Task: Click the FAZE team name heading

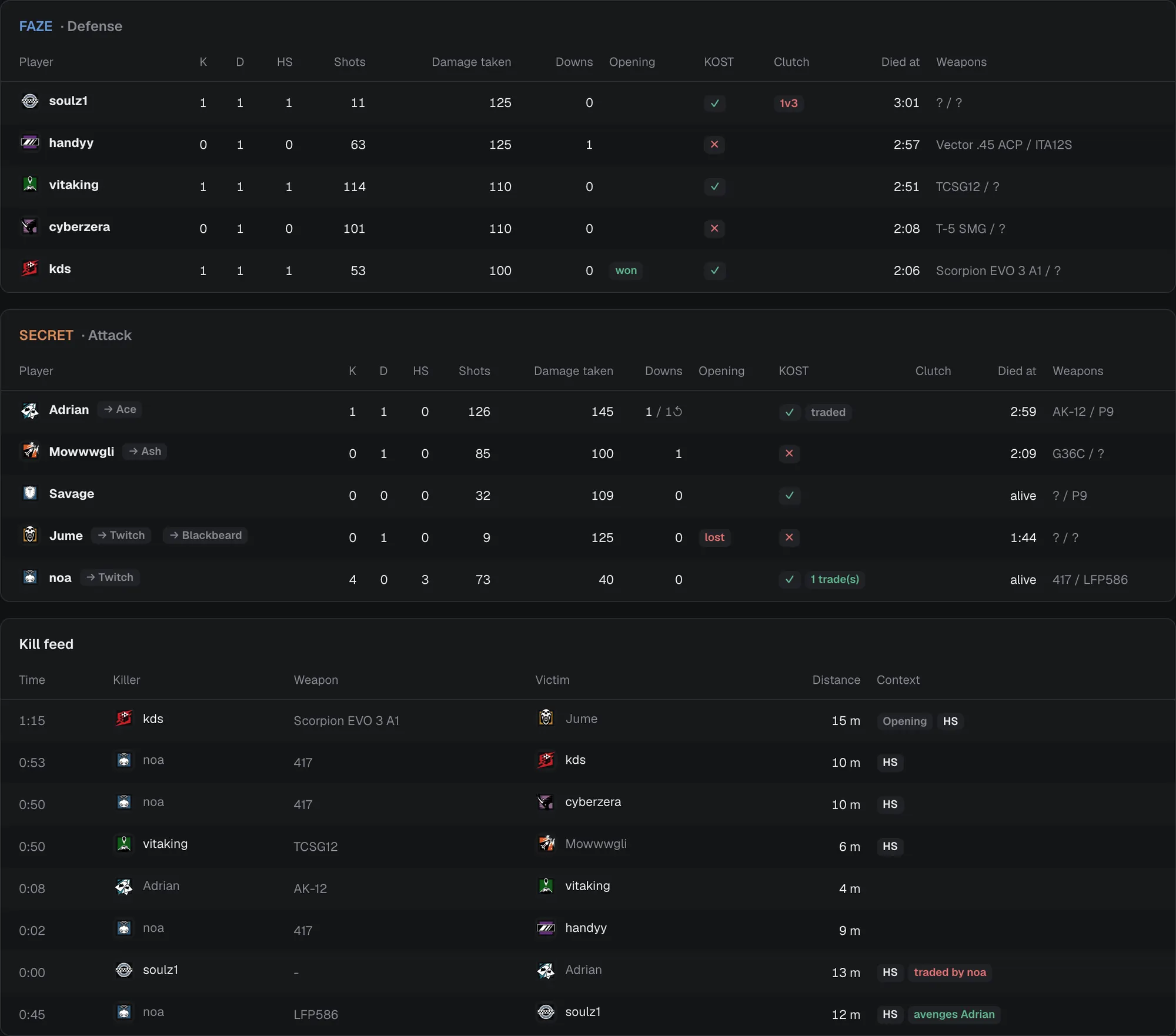Action: coord(36,26)
